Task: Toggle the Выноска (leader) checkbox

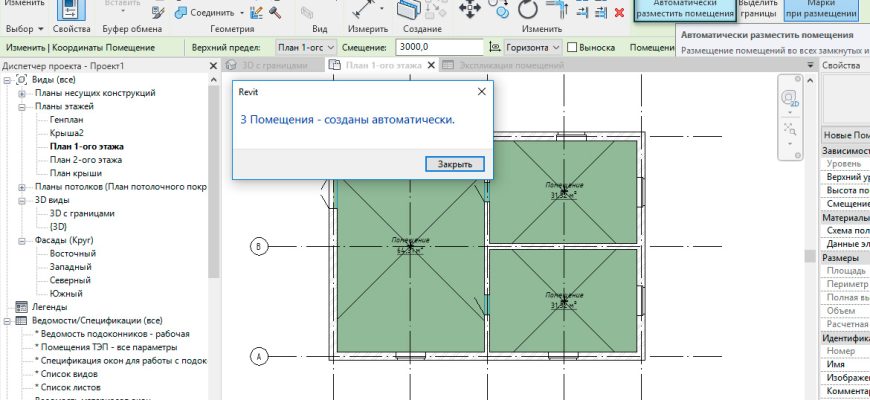Action: point(572,47)
